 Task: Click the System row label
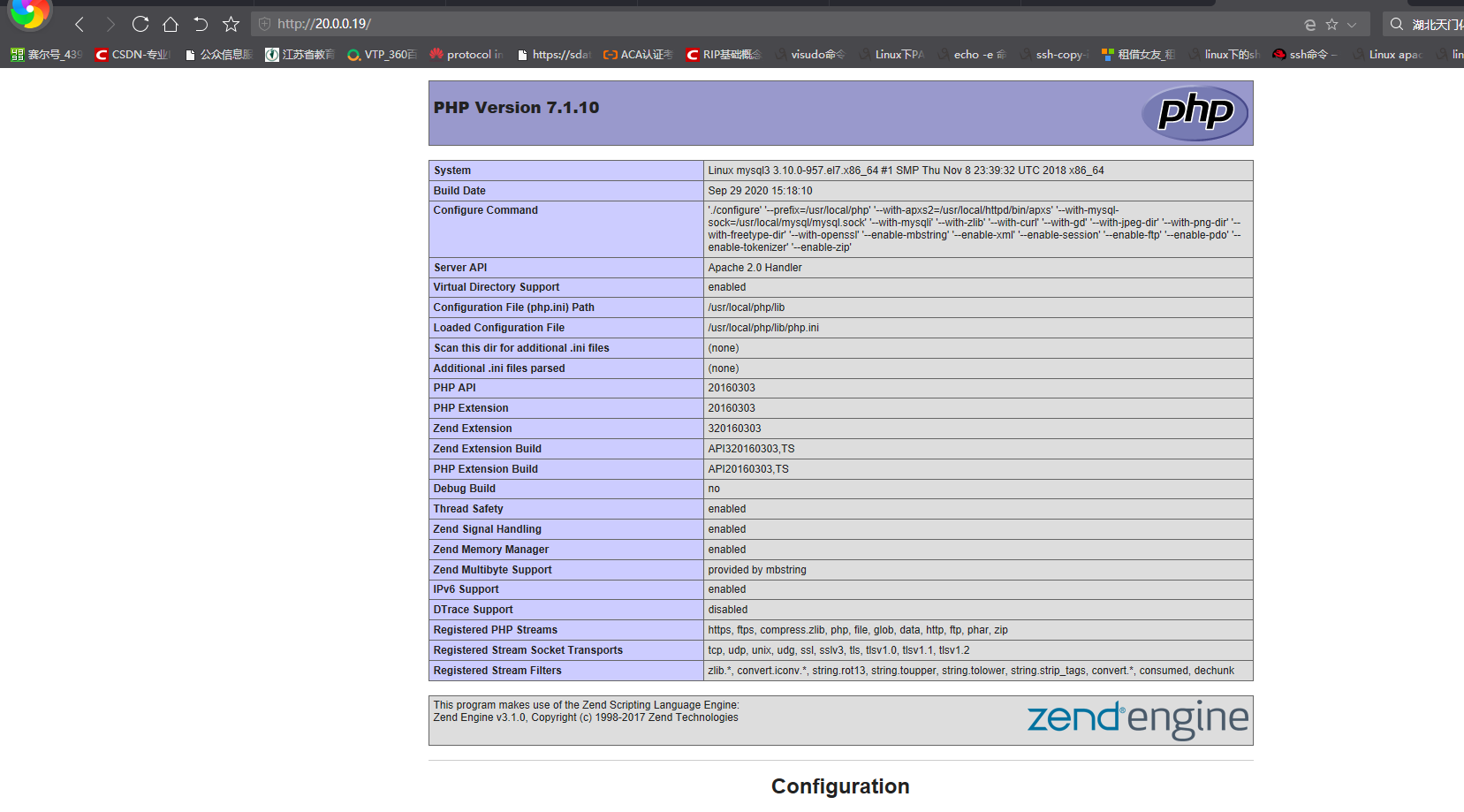coord(452,171)
